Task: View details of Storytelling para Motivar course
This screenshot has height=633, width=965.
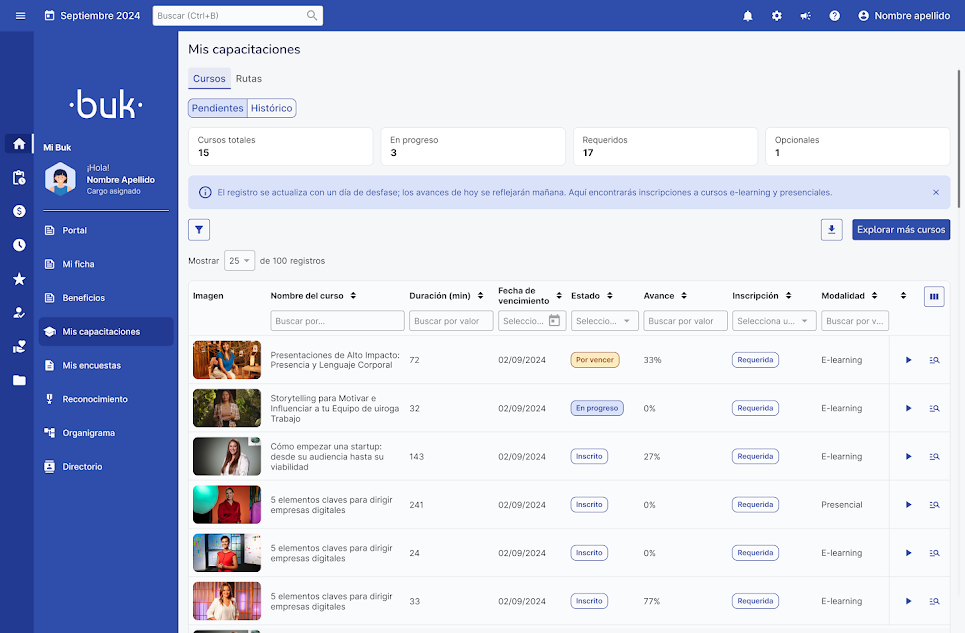Action: click(x=934, y=408)
